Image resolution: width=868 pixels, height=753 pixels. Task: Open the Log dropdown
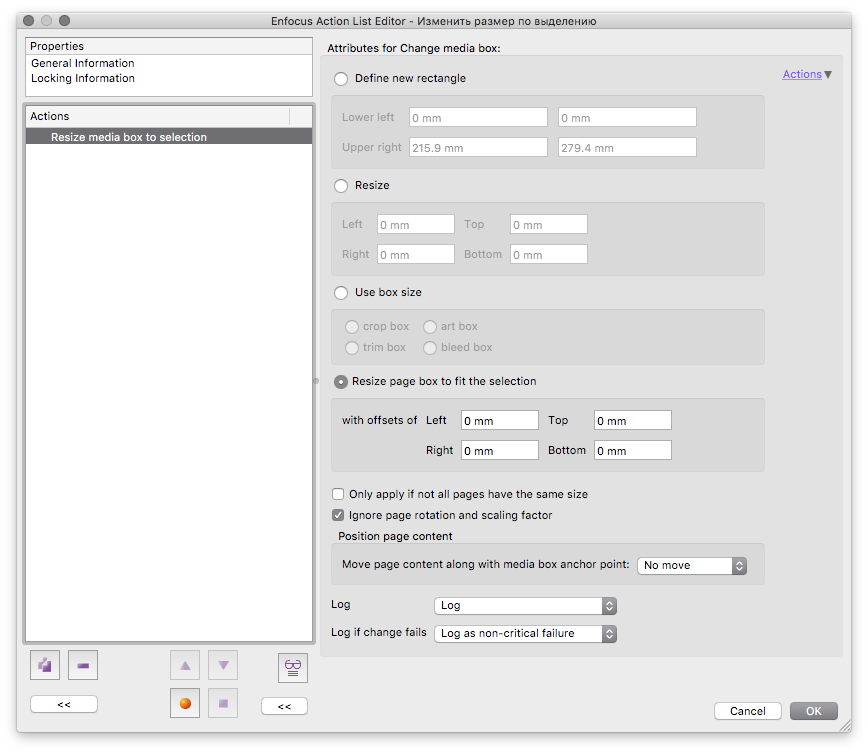525,606
